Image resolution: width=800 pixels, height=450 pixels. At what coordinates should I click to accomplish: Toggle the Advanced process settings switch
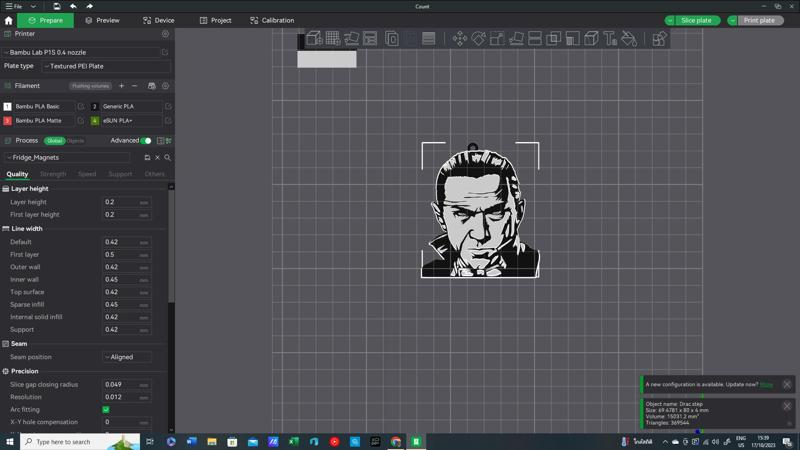(x=146, y=141)
